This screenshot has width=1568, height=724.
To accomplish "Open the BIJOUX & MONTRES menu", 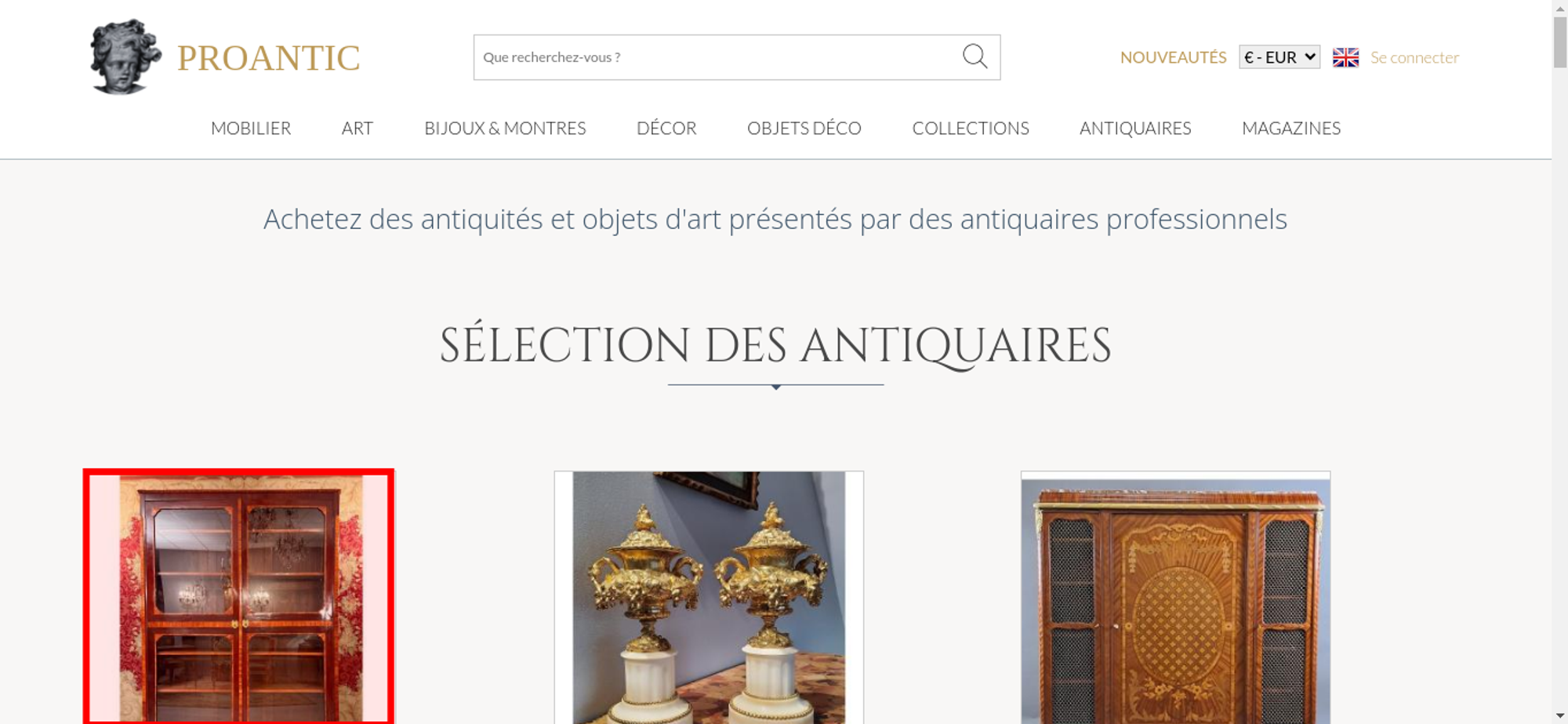I will (505, 128).
